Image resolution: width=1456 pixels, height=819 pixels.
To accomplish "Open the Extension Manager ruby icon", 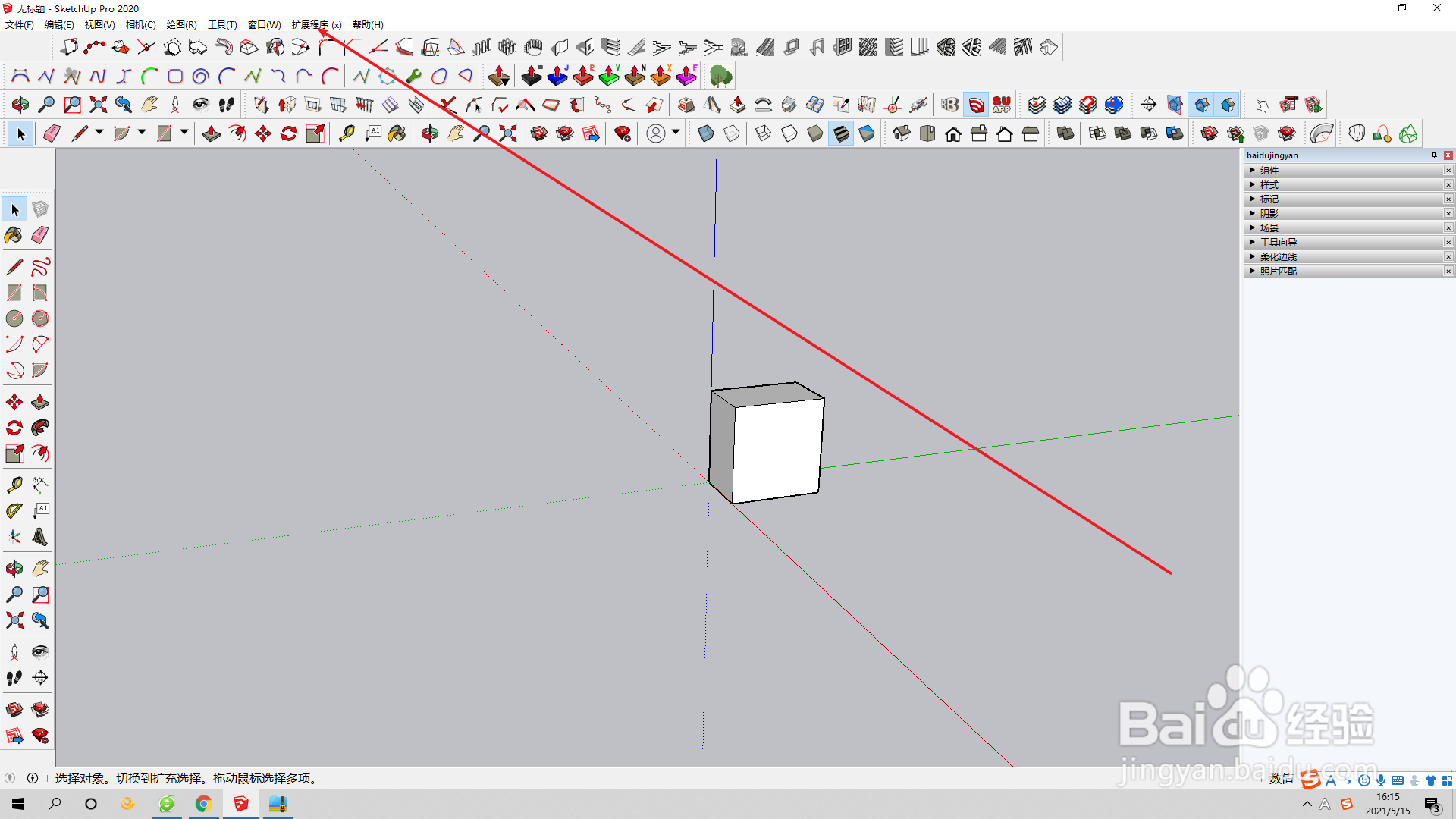I will (622, 134).
